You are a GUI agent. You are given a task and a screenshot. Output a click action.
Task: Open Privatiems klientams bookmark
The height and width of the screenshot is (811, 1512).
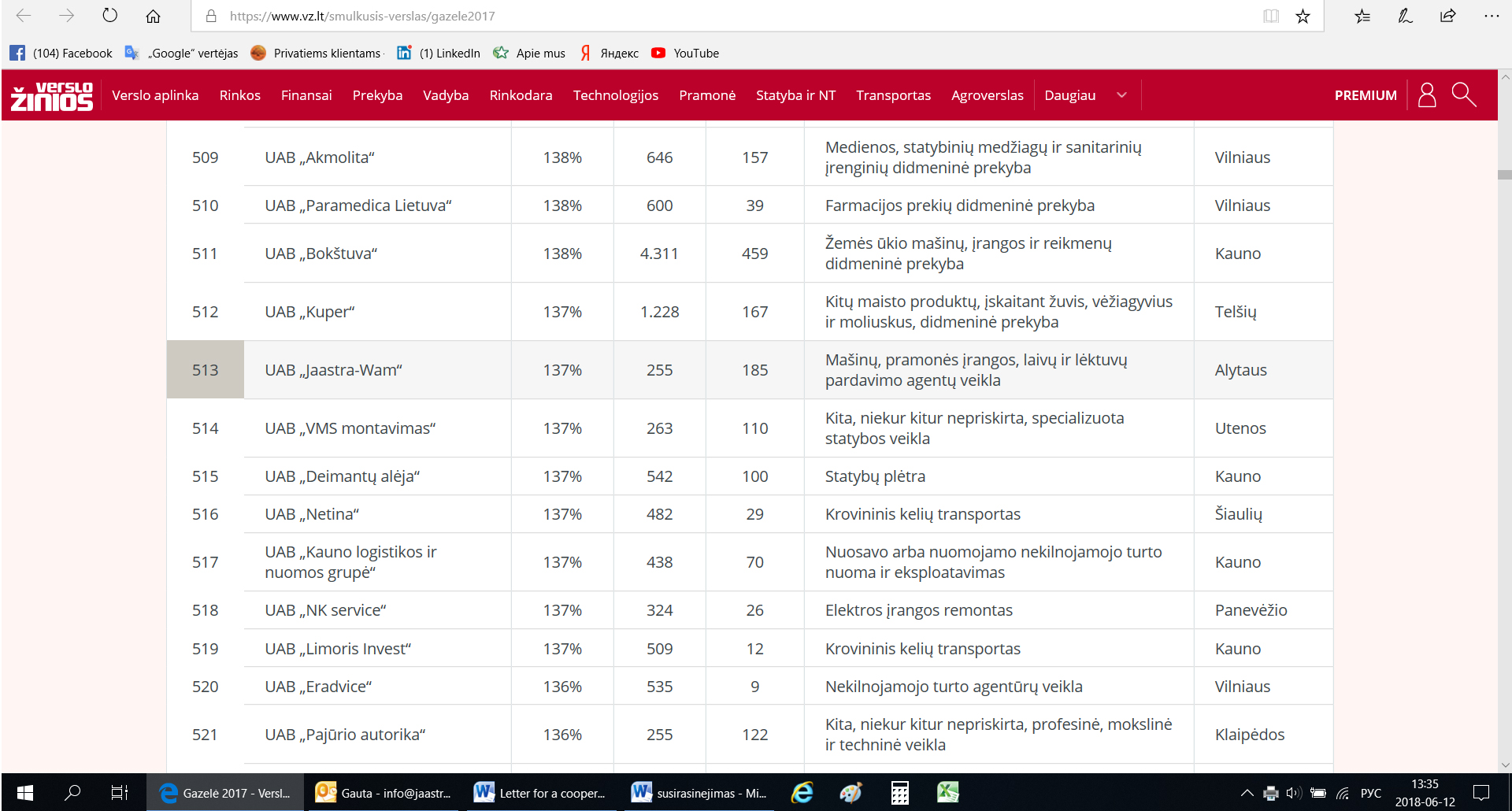coord(316,53)
